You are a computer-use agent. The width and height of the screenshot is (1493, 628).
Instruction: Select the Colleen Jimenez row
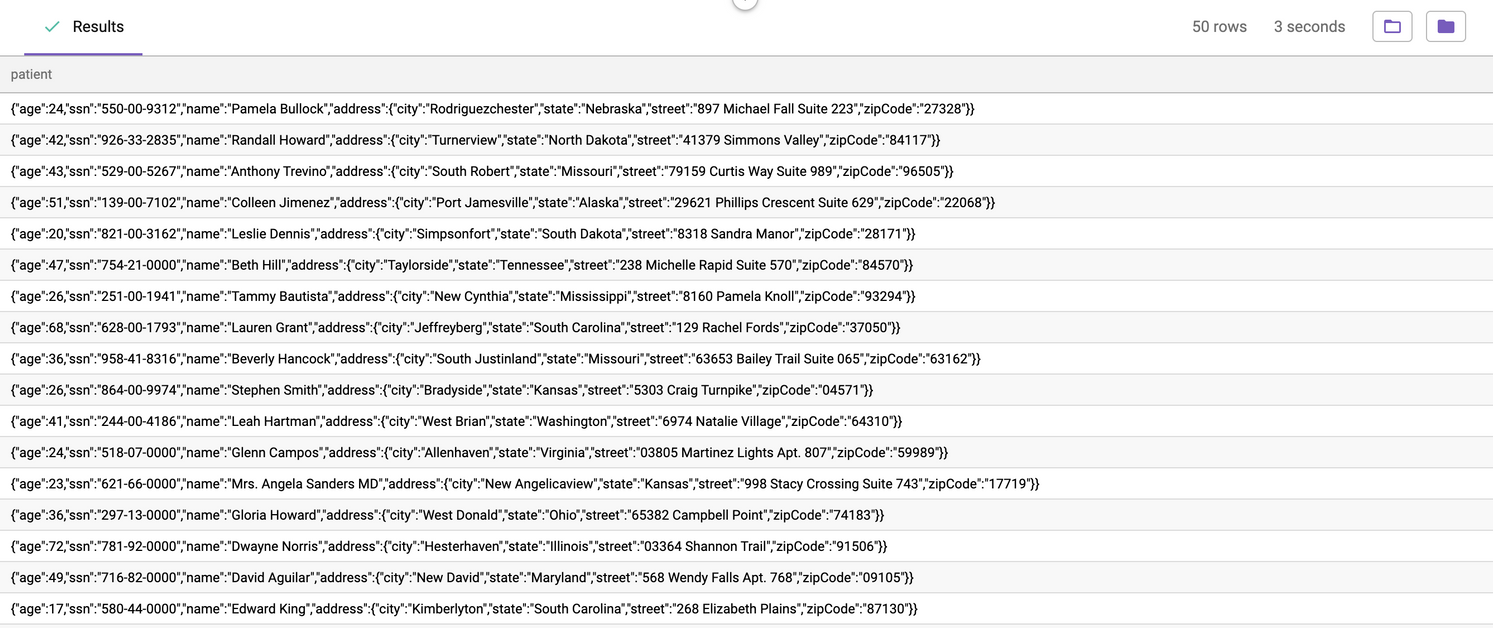tap(502, 202)
